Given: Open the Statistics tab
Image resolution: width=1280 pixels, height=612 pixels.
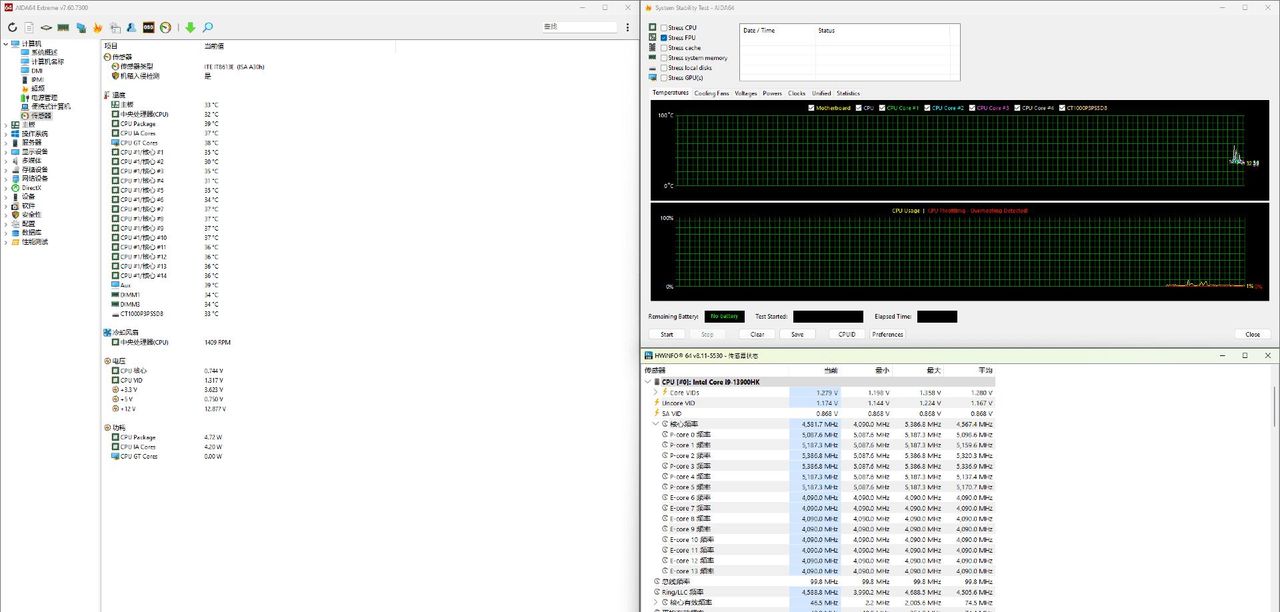Looking at the screenshot, I should [x=848, y=93].
